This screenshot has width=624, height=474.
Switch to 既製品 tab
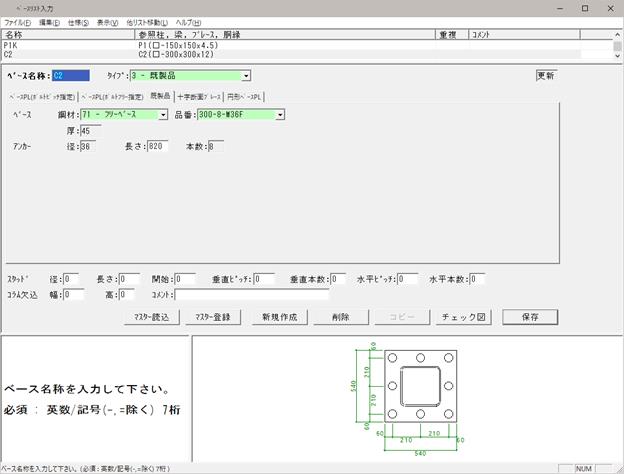click(160, 96)
